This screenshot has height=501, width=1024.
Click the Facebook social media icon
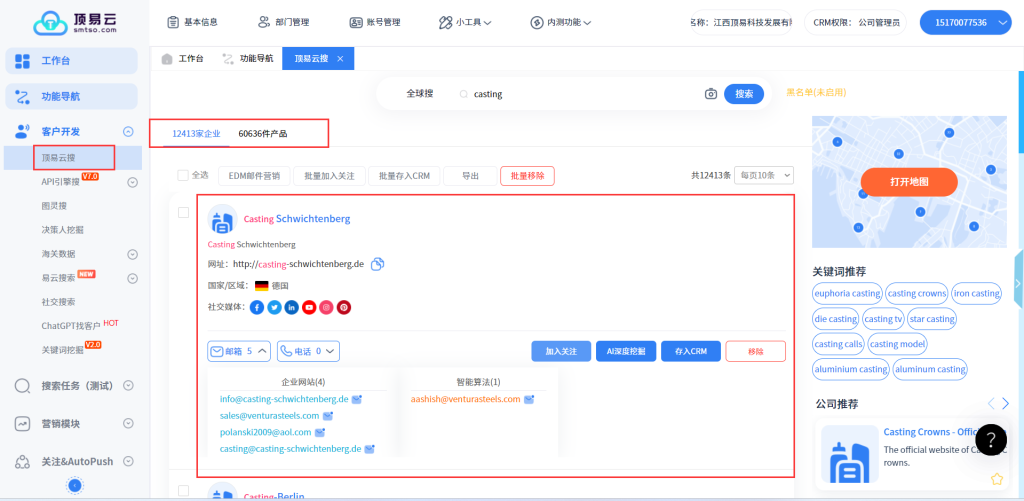(x=257, y=307)
